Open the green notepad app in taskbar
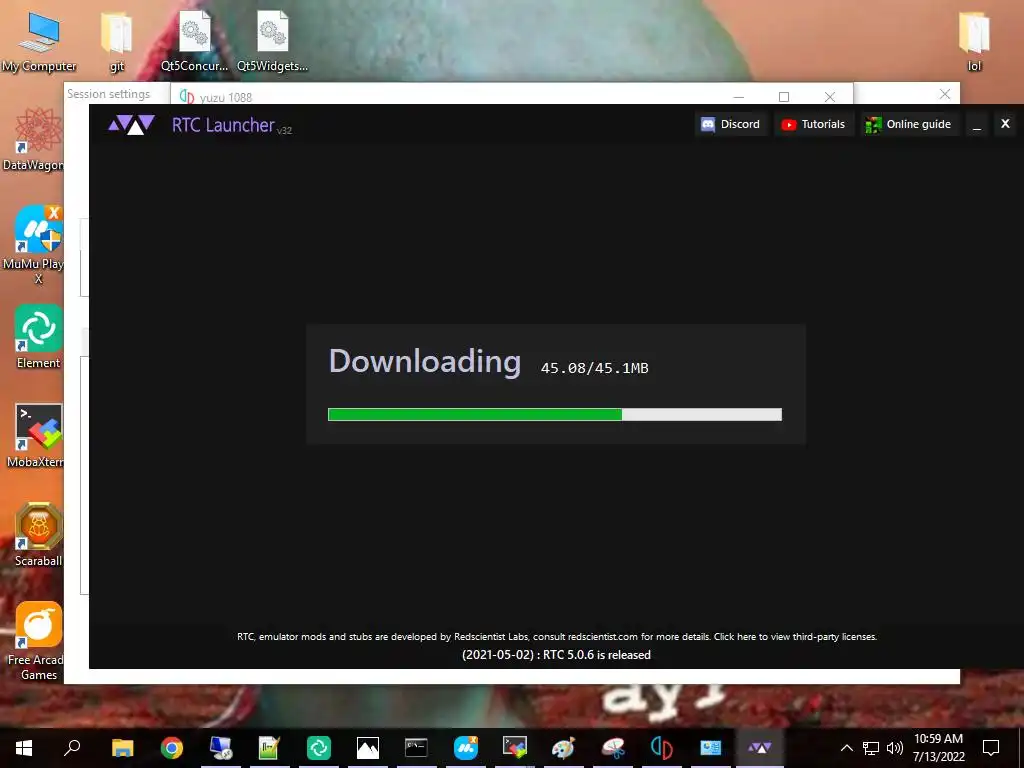 [270, 748]
